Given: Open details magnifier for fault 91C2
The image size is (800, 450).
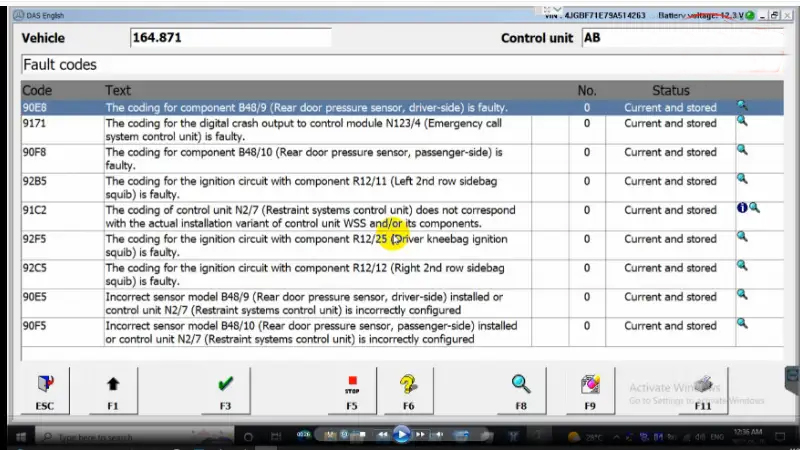Looking at the screenshot, I should [x=754, y=208].
